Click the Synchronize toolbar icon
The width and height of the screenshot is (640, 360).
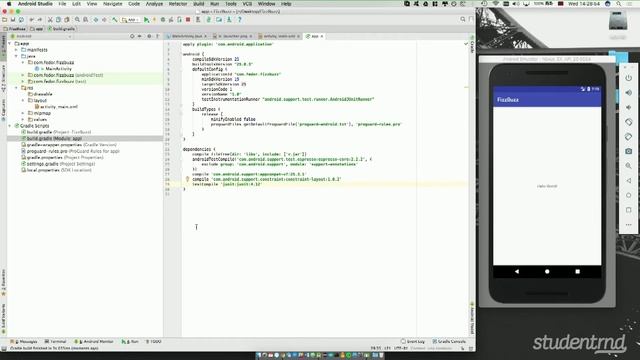pos(21,20)
